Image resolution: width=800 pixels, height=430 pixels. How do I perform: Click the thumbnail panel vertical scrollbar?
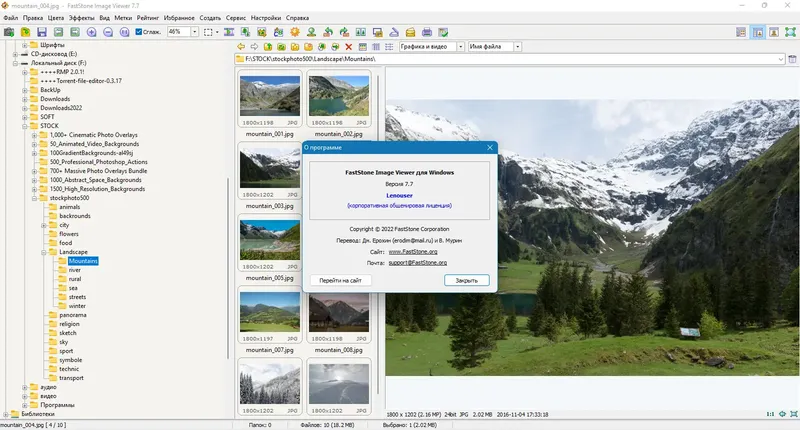[378, 235]
